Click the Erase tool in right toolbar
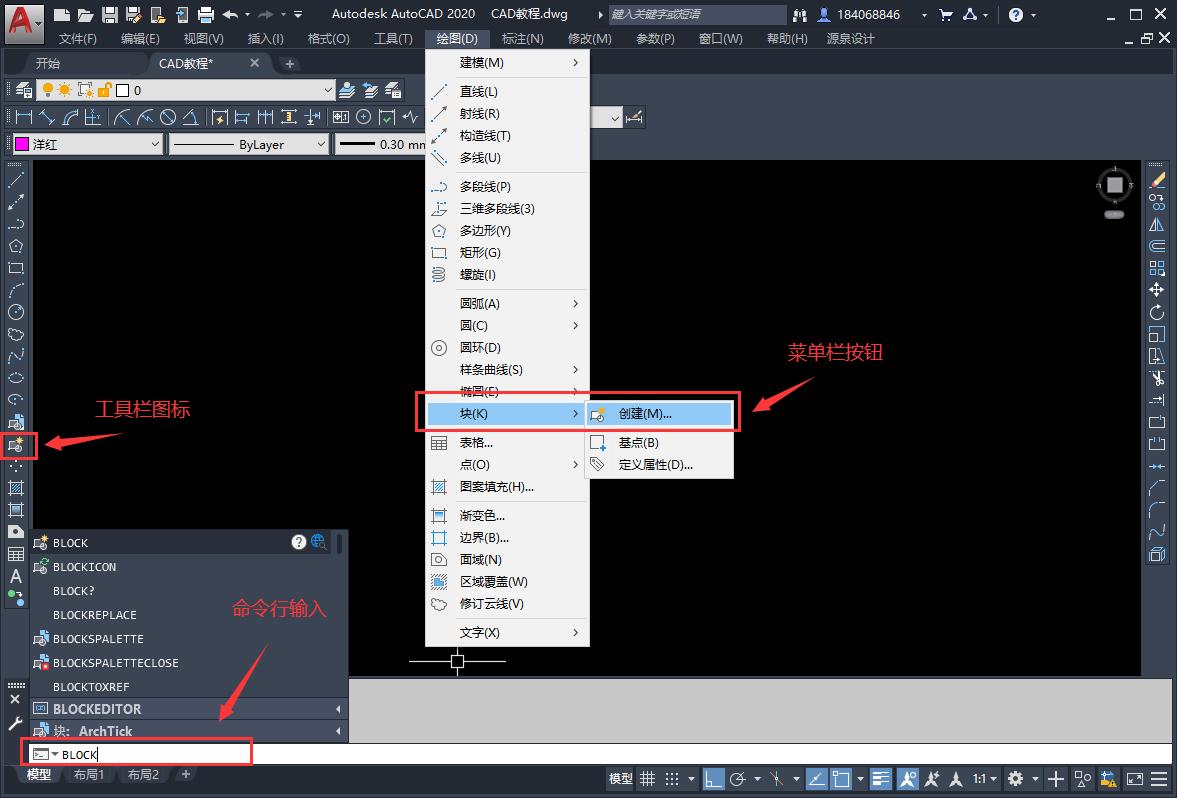1177x798 pixels. tap(1157, 180)
